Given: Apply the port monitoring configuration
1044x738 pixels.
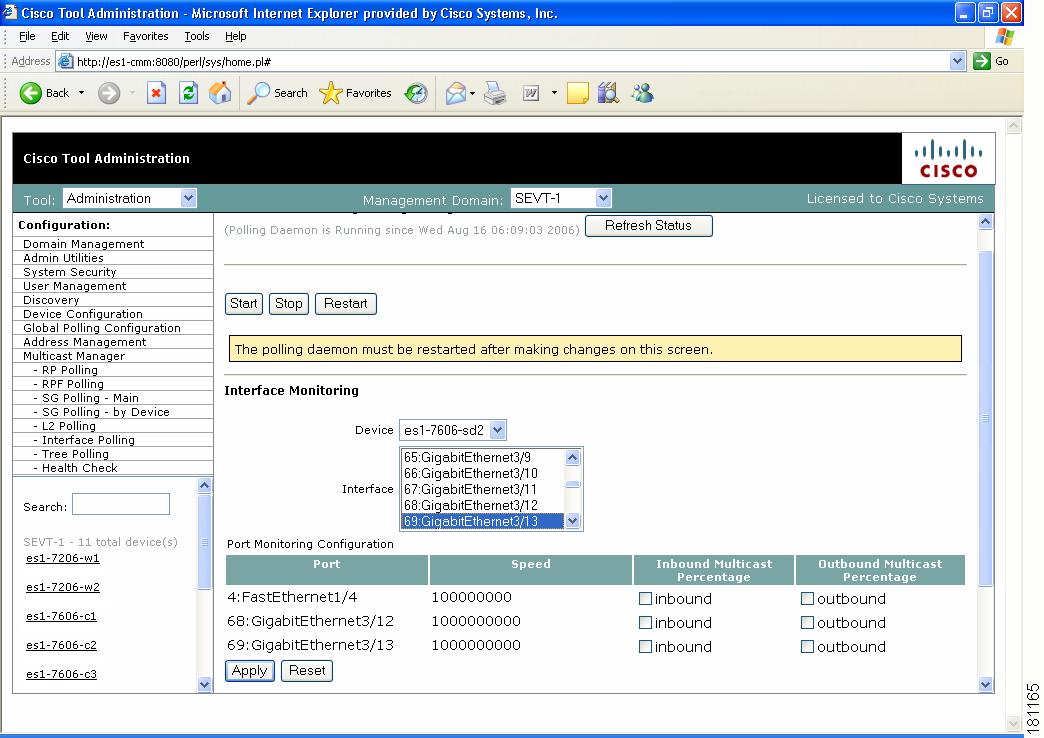Looking at the screenshot, I should (x=250, y=671).
